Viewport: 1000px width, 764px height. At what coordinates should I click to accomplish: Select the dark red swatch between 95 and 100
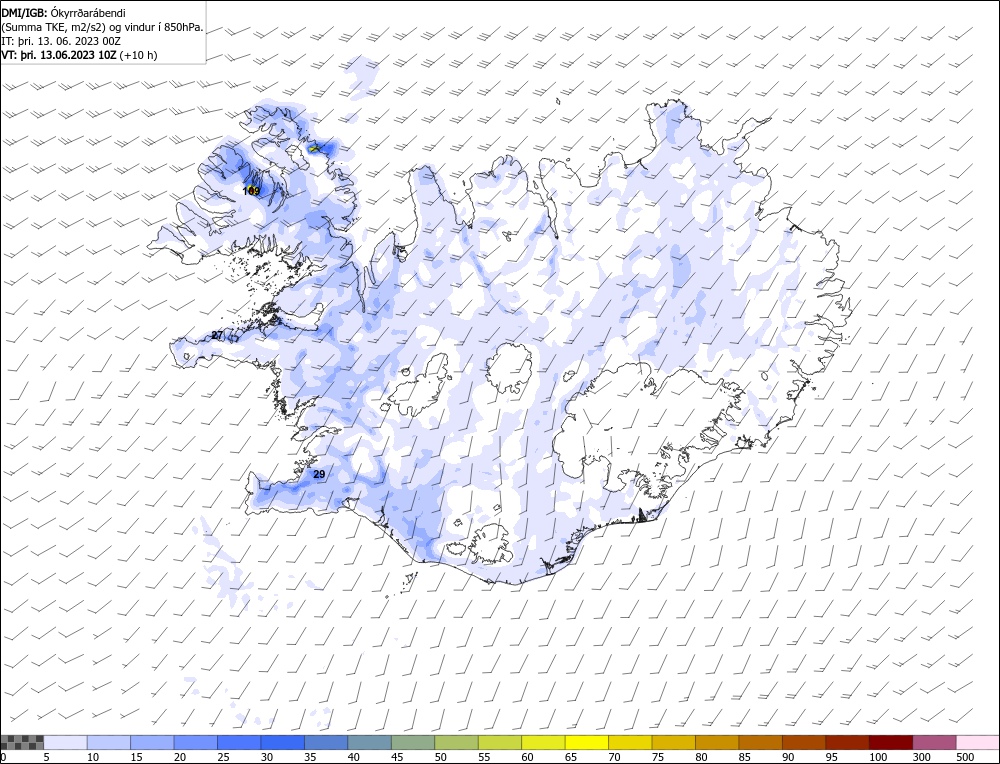[847, 742]
